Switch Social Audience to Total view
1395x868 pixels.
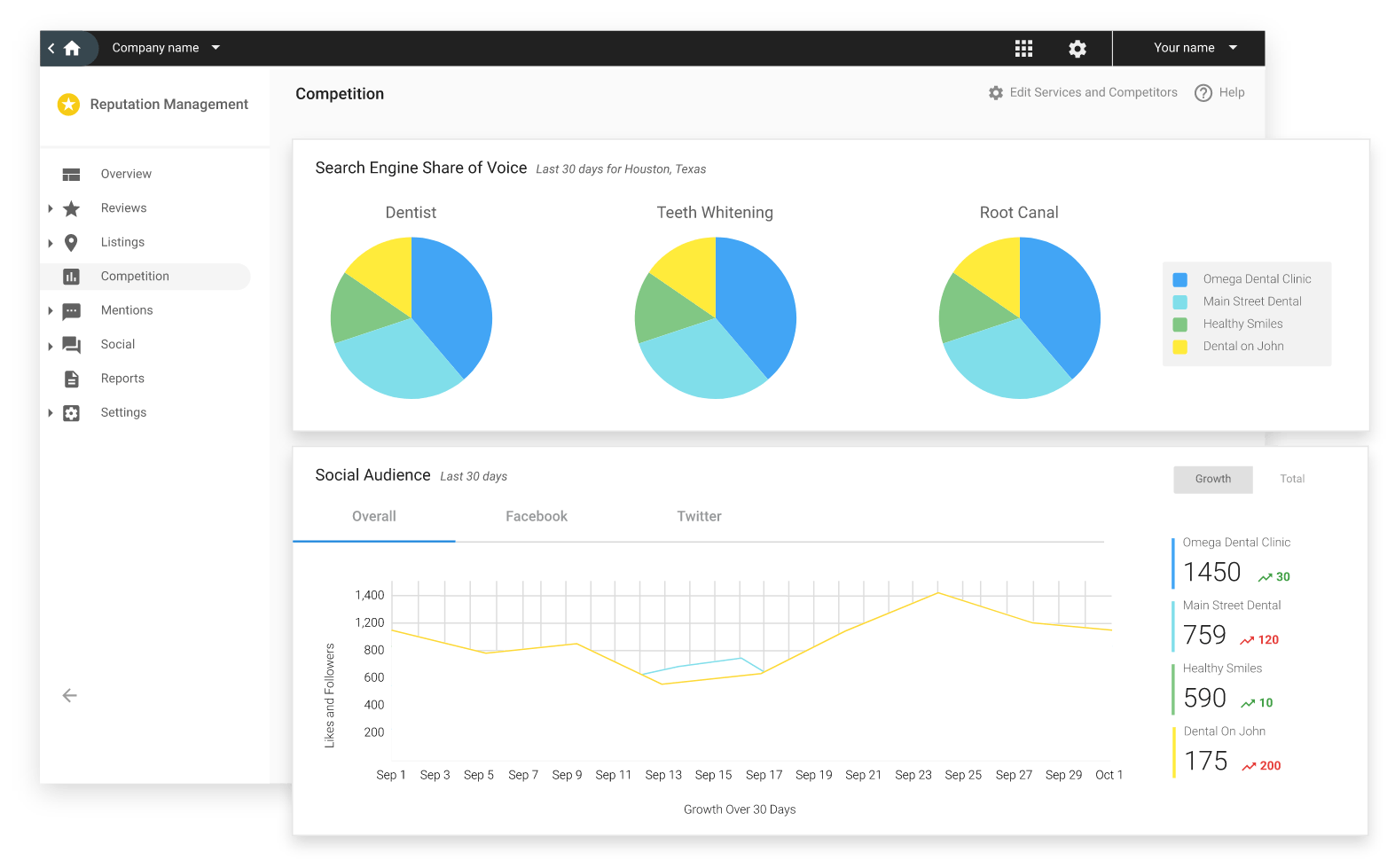[1292, 480]
